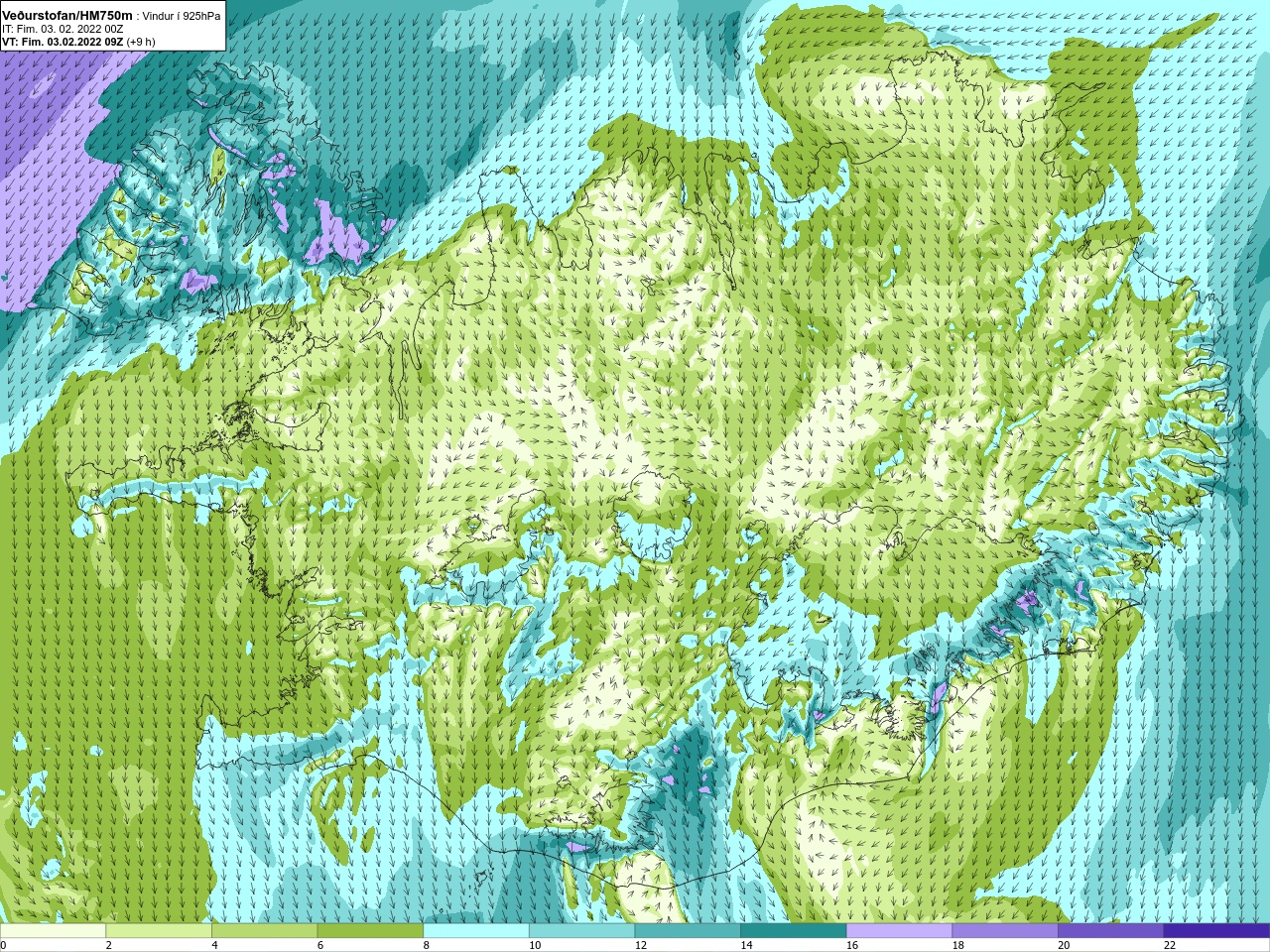Select the 2–4 light green legend swatch

159,930
